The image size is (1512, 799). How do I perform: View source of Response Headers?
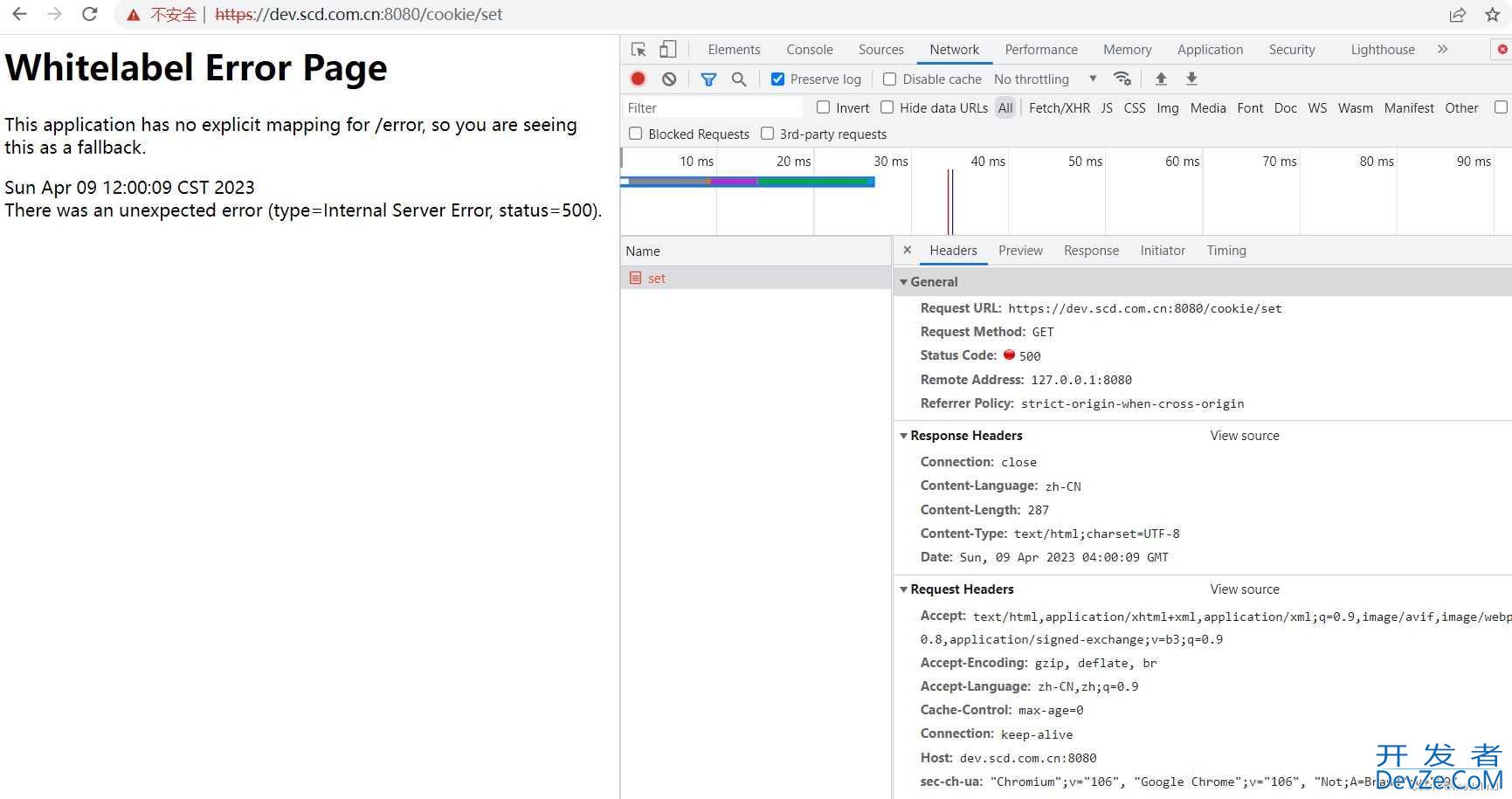pos(1245,435)
